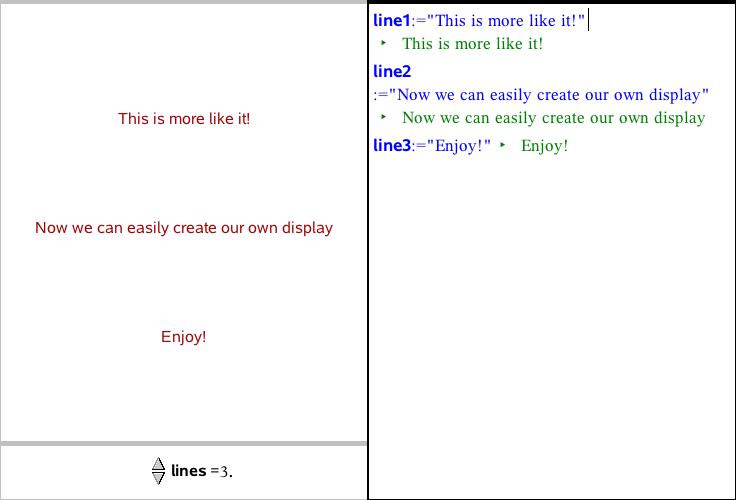
Task: Click green output 'This is more like it!'
Action: coord(472,44)
